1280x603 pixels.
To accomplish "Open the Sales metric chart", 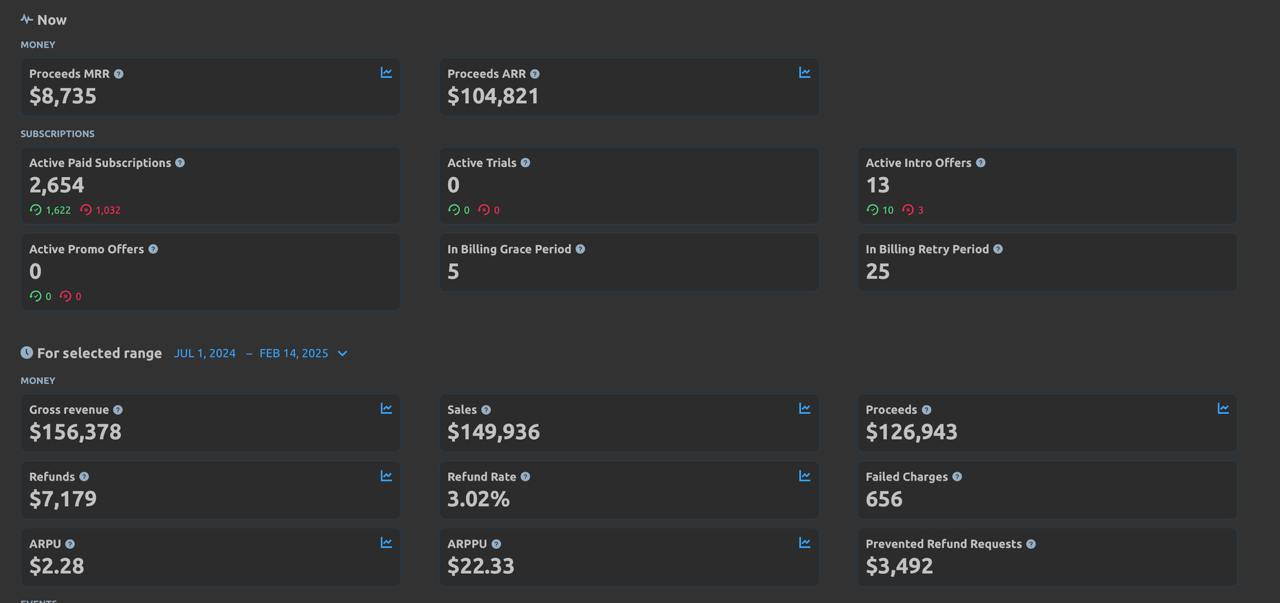I will click(804, 408).
